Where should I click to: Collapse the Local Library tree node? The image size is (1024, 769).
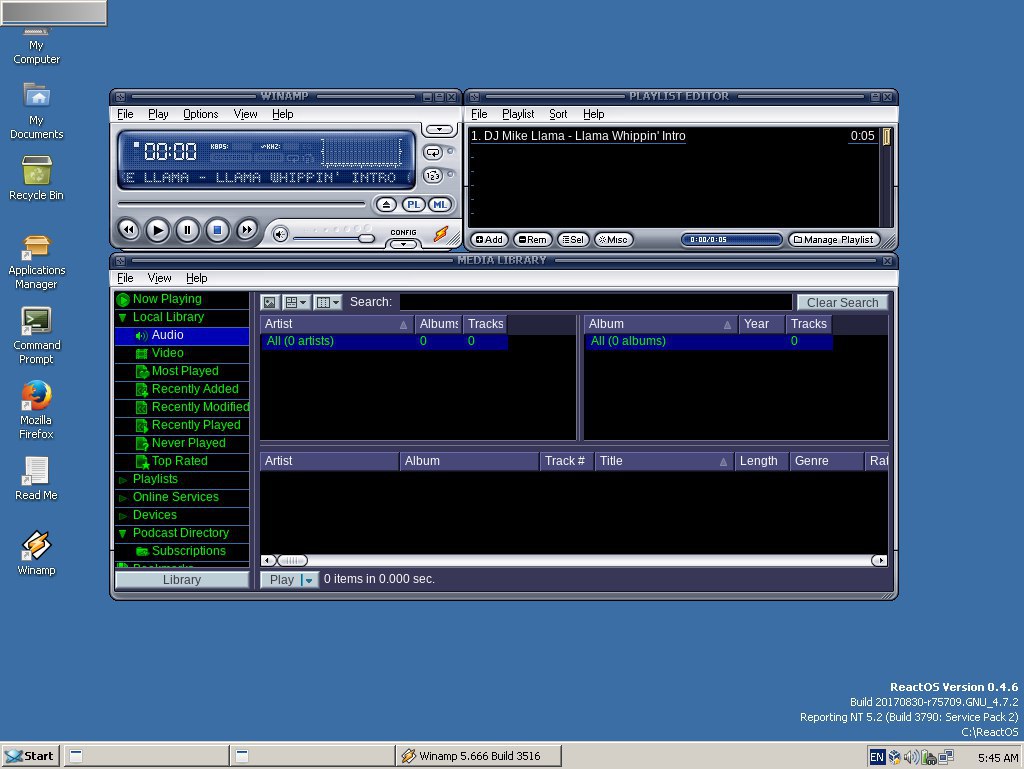tap(122, 317)
